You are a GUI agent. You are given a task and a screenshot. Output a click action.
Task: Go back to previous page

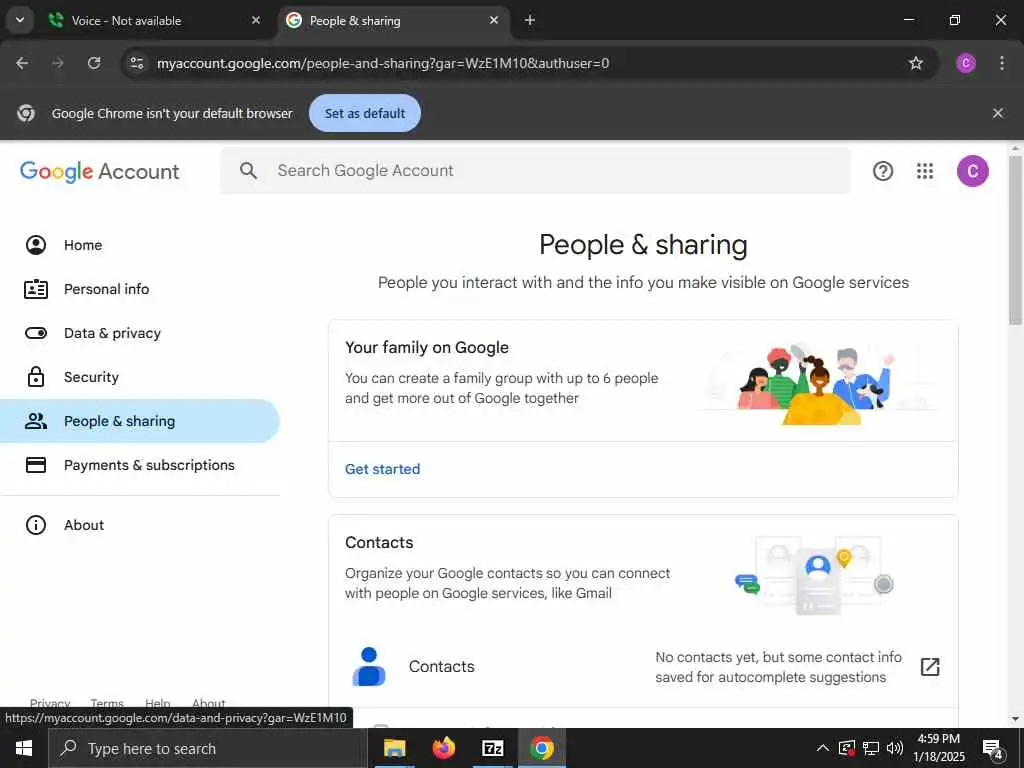pyautogui.click(x=22, y=63)
